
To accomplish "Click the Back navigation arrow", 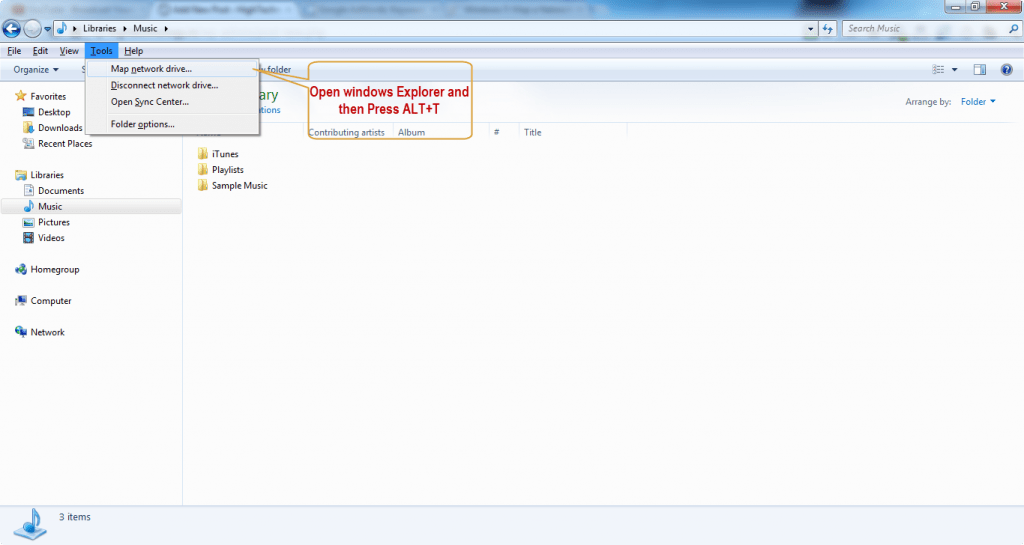I will (12, 29).
